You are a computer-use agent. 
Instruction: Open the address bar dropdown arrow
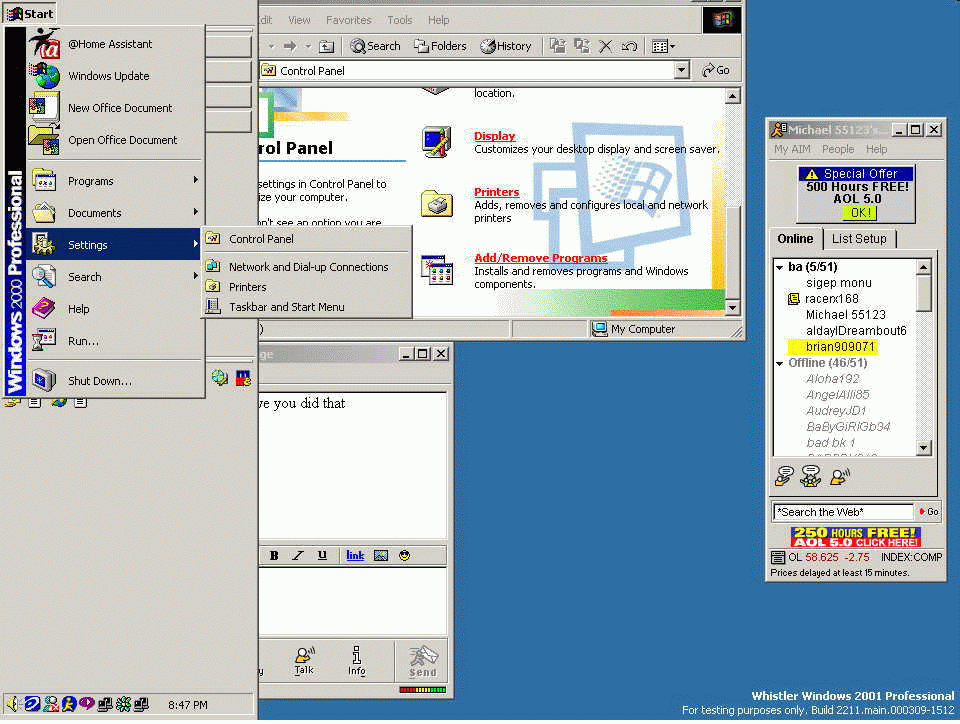point(681,70)
